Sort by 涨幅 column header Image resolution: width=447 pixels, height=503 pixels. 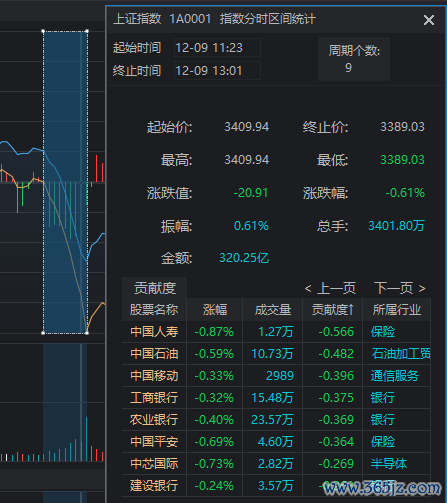point(215,310)
